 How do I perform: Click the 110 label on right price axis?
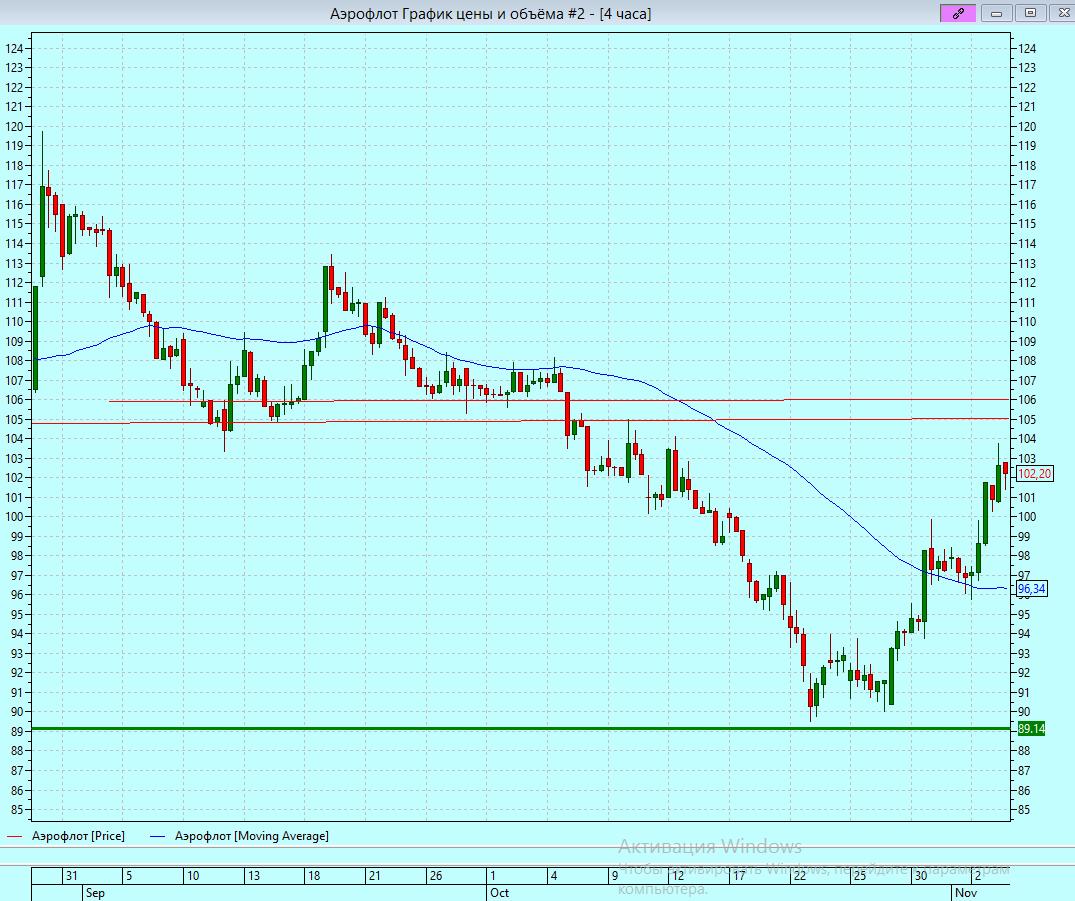tap(1027, 322)
